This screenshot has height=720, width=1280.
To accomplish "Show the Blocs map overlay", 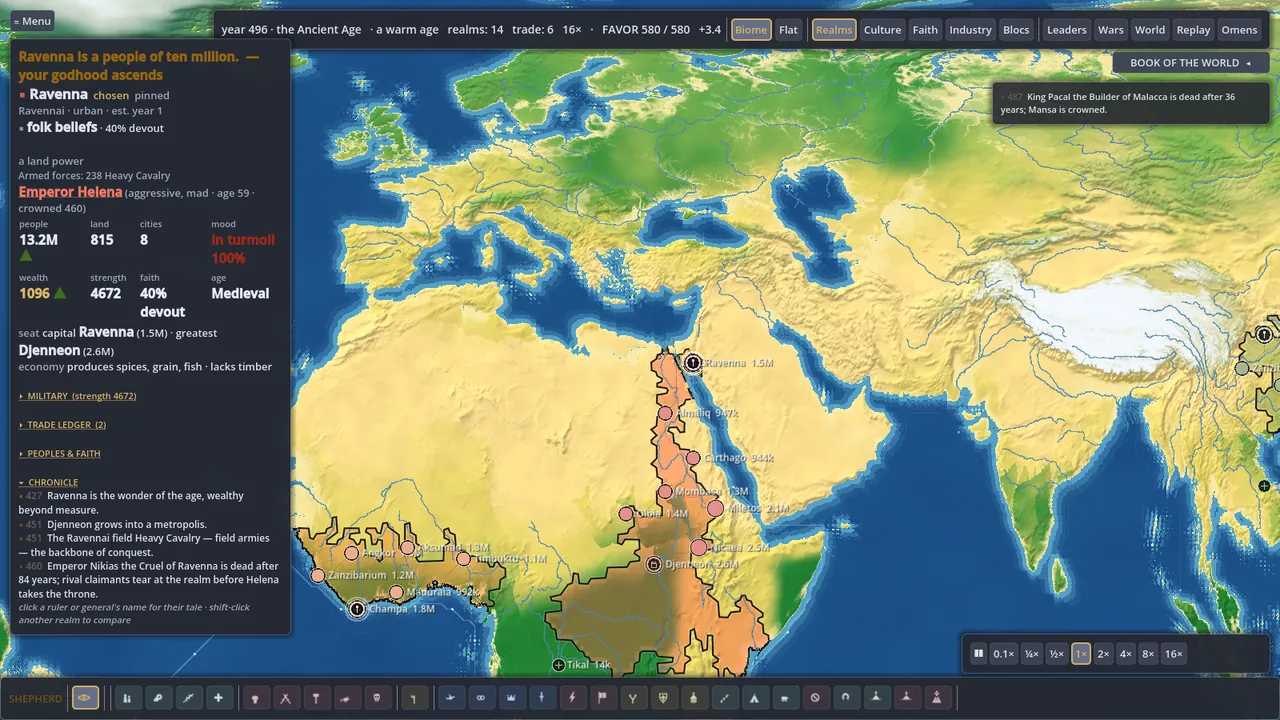I will coord(1016,30).
